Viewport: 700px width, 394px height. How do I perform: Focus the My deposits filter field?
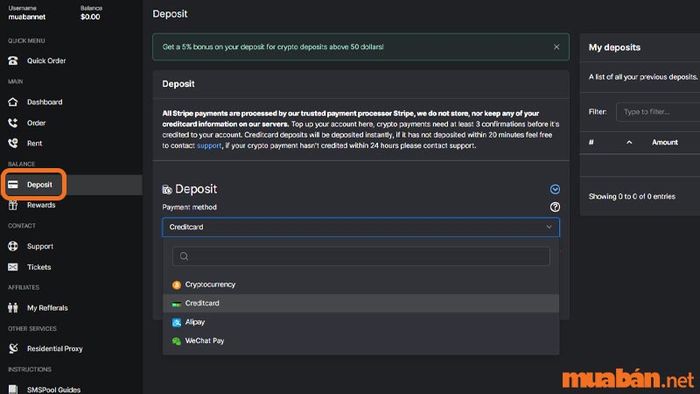click(658, 112)
